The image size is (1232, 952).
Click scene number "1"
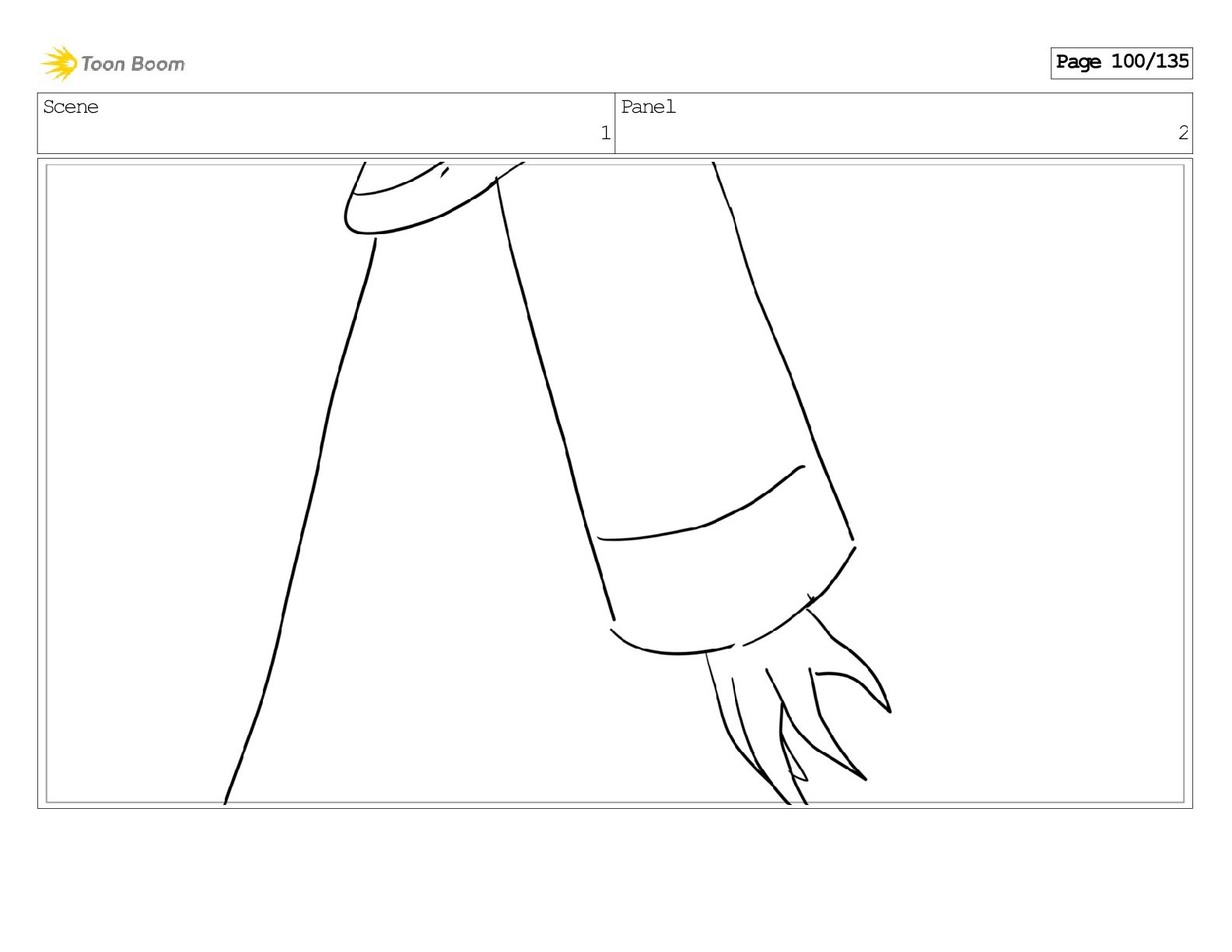pyautogui.click(x=605, y=134)
